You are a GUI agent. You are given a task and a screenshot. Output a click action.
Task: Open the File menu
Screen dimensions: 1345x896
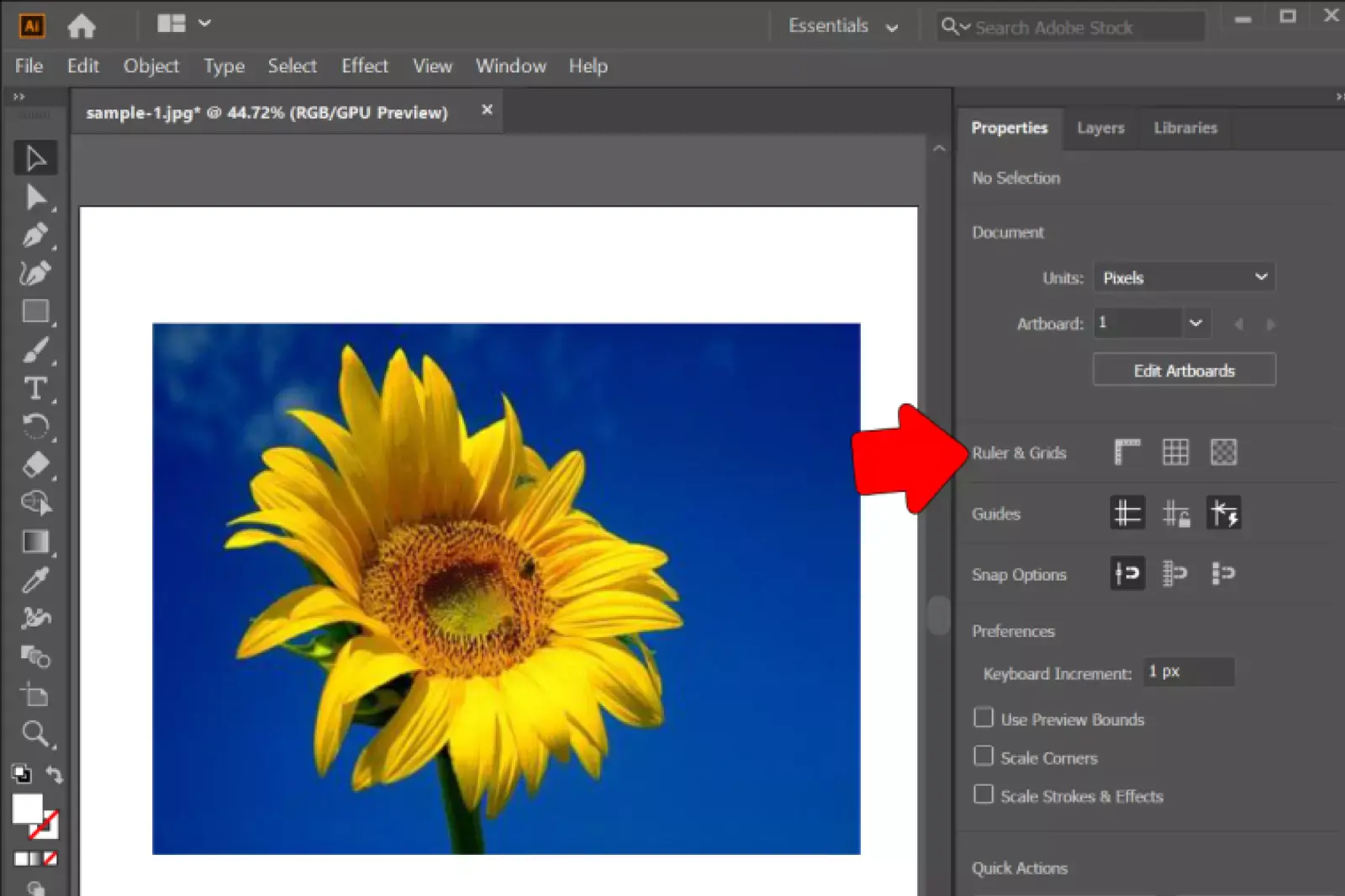tap(29, 66)
